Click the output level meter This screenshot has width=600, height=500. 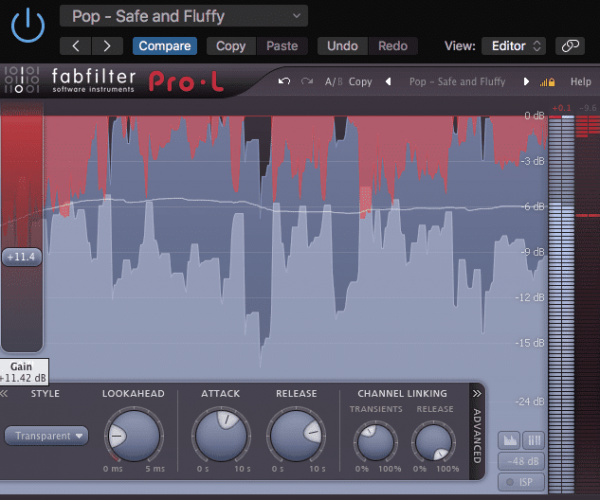coord(562,304)
